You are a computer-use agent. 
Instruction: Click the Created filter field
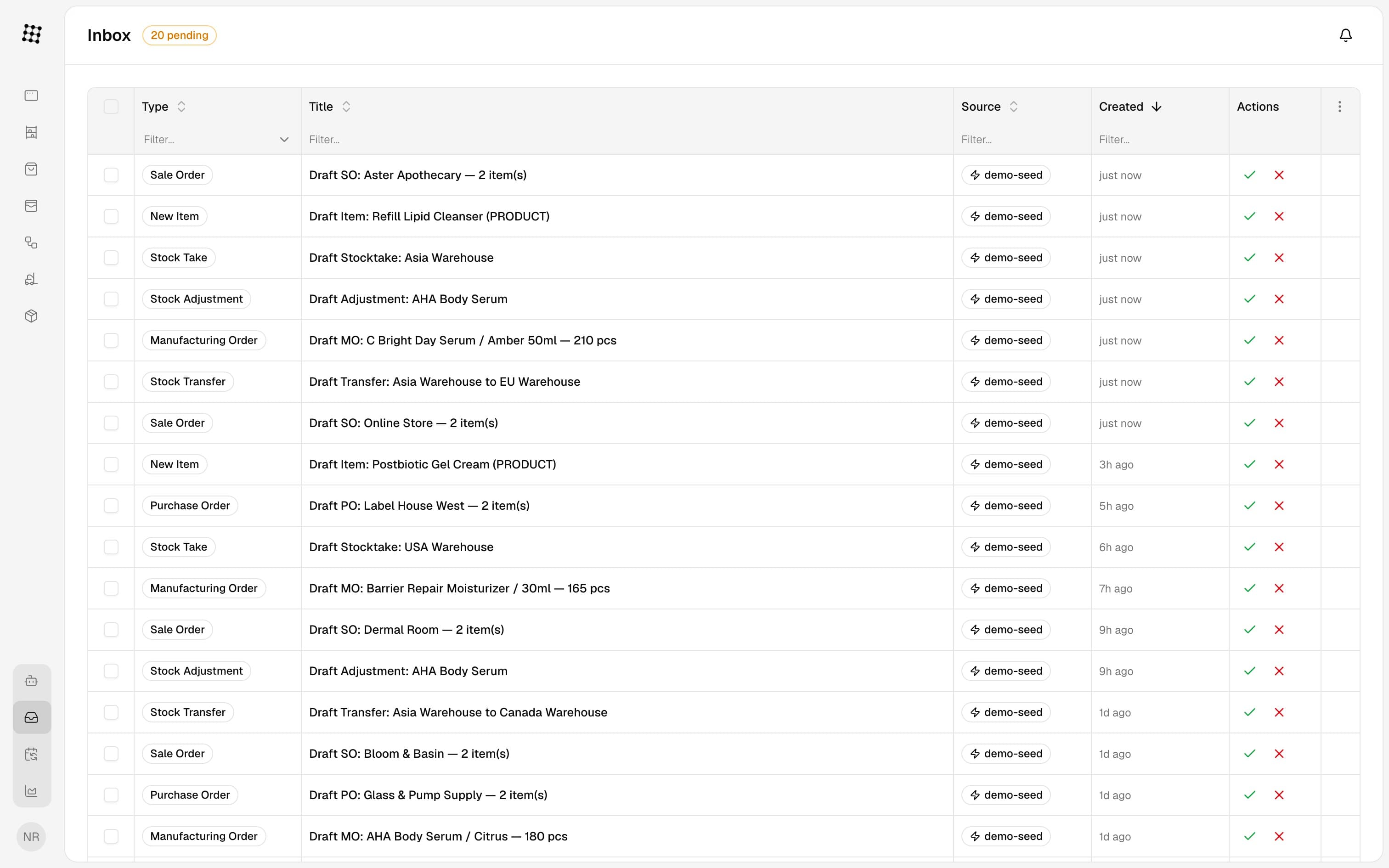point(1159,140)
